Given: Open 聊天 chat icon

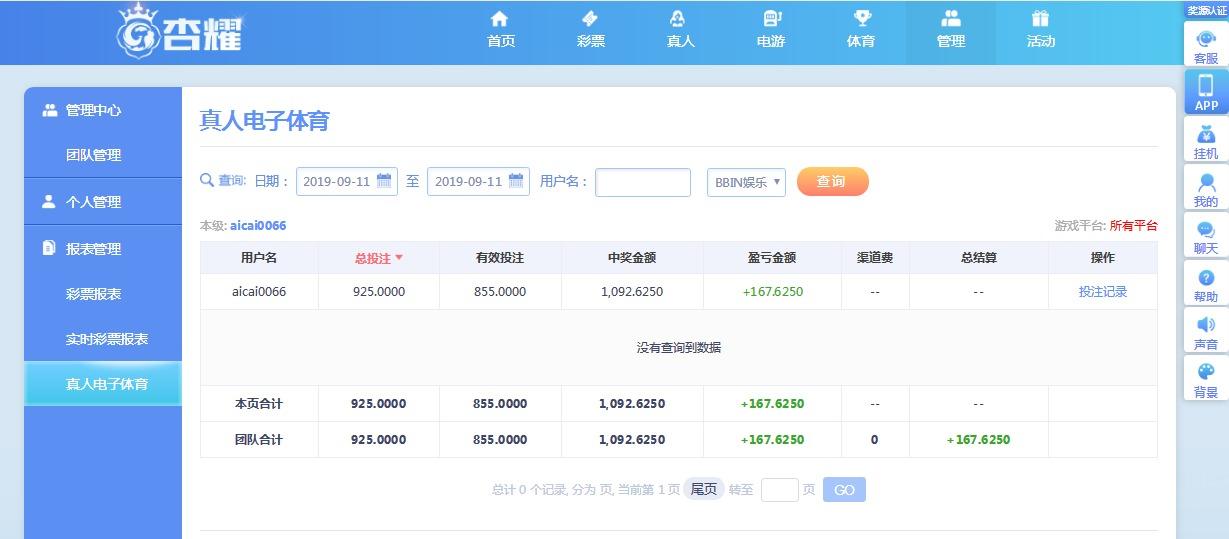Looking at the screenshot, I should coord(1206,235).
